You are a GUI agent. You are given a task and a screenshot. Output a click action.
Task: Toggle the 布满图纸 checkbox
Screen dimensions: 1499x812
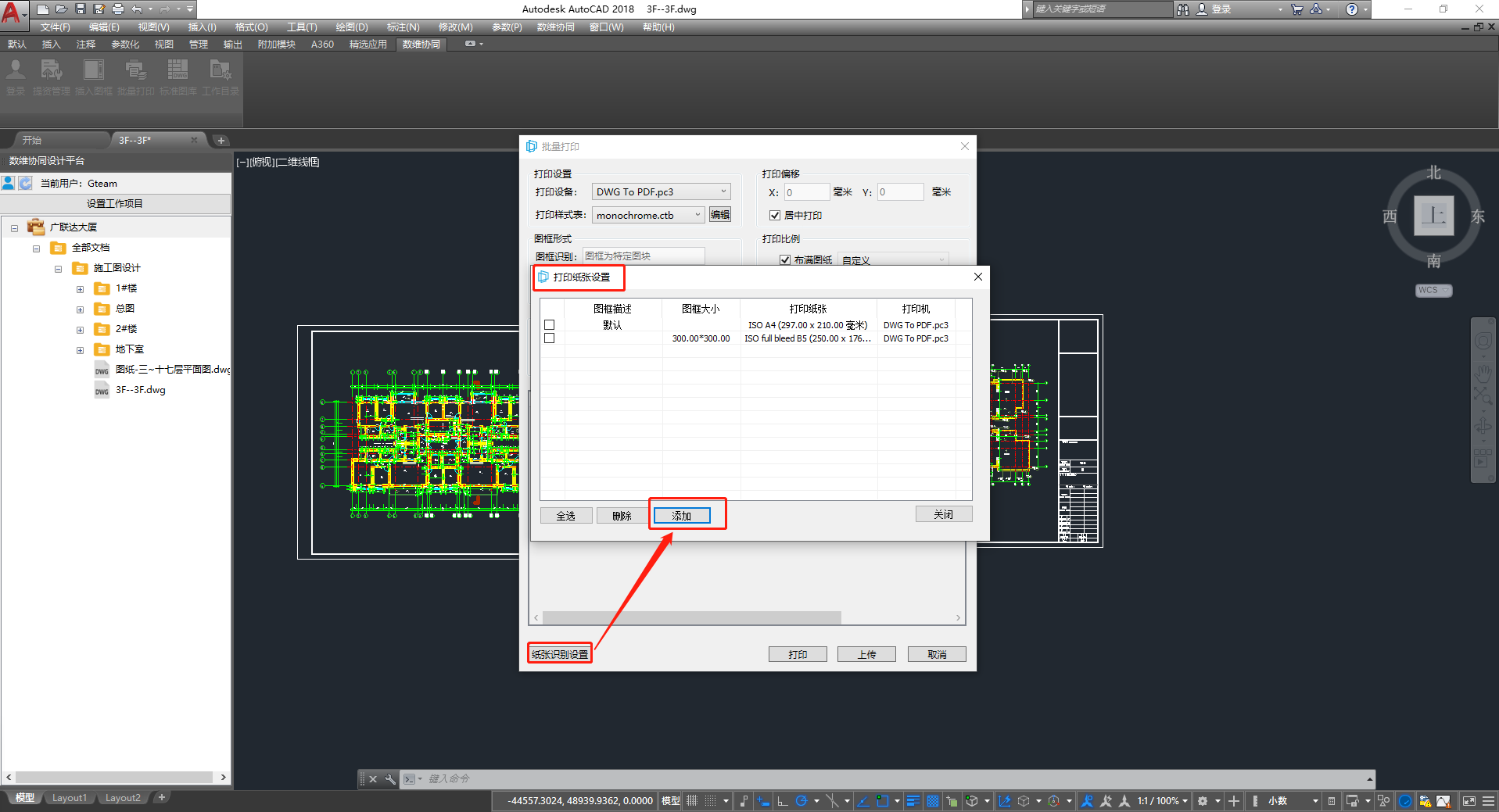click(x=785, y=260)
